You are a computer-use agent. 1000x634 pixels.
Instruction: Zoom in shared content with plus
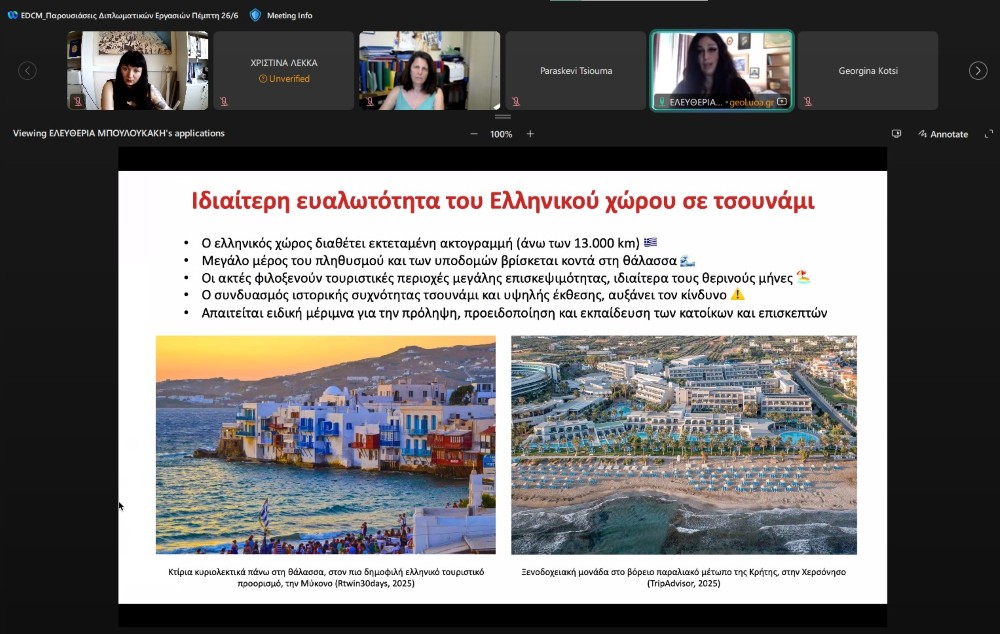pos(530,134)
